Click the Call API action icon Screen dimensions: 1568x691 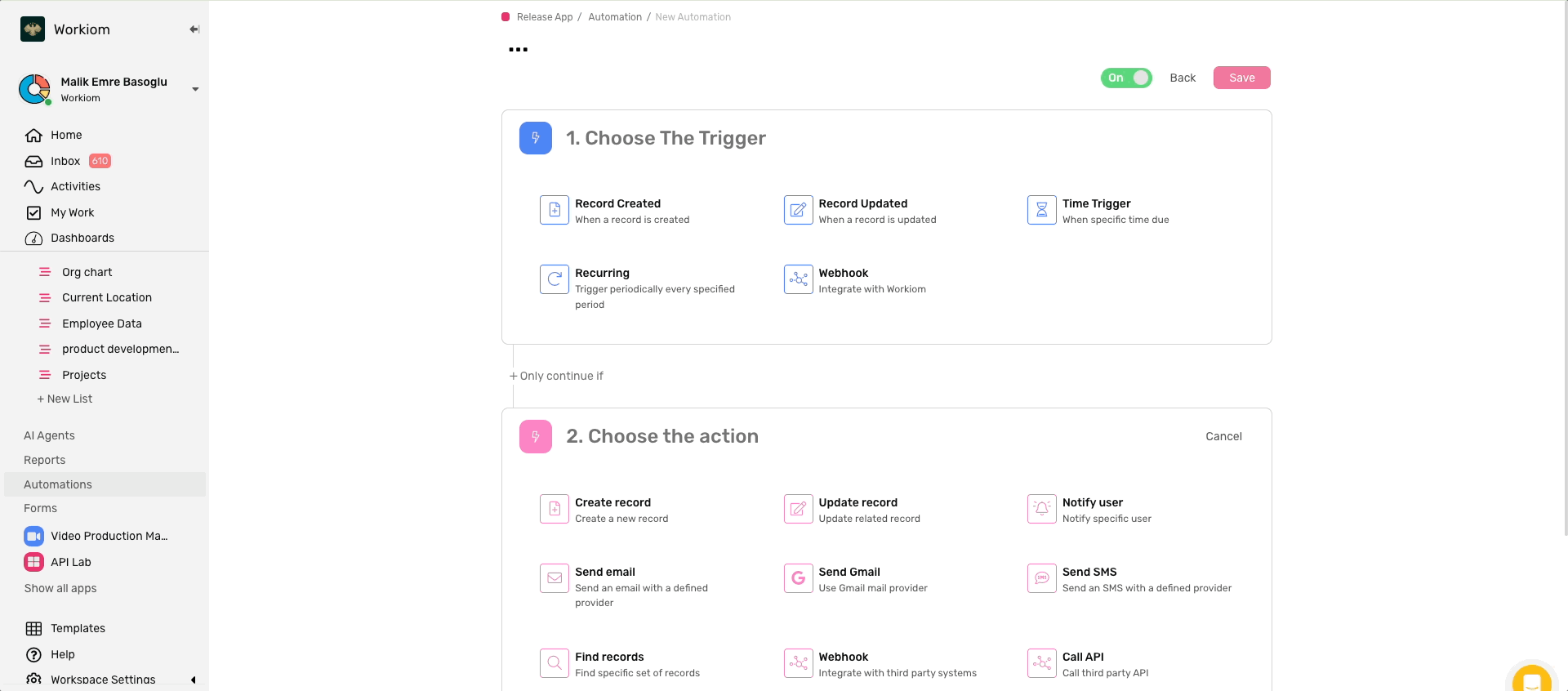[x=1041, y=663]
